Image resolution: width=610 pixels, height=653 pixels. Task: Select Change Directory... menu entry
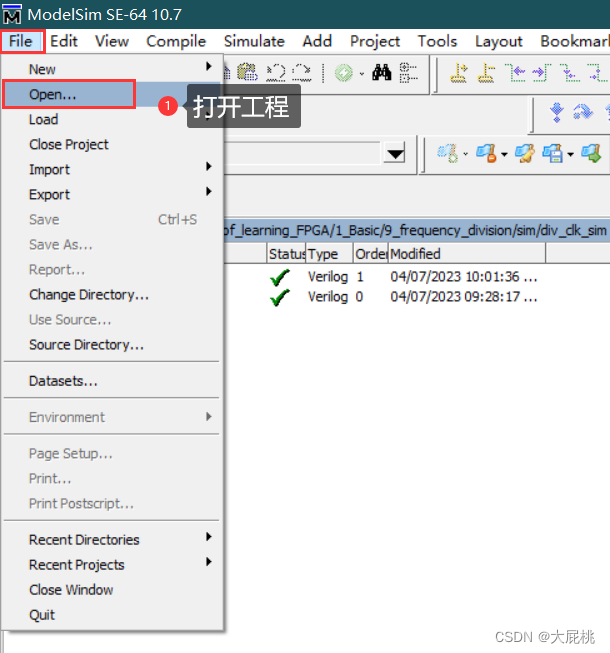click(x=112, y=295)
